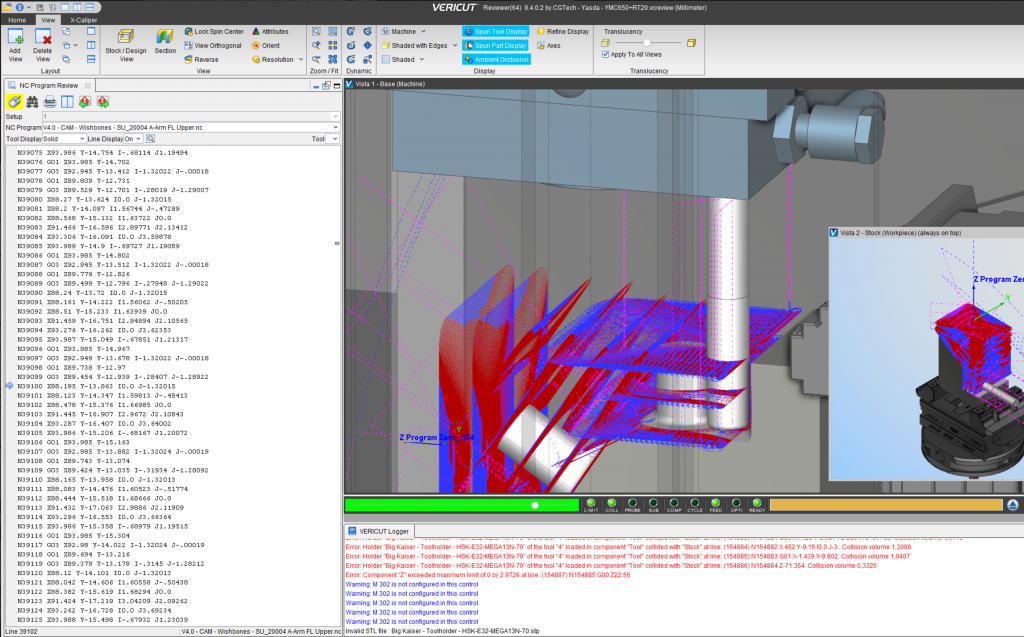
Task: Click the two-column split view icon
Action: click(x=67, y=102)
